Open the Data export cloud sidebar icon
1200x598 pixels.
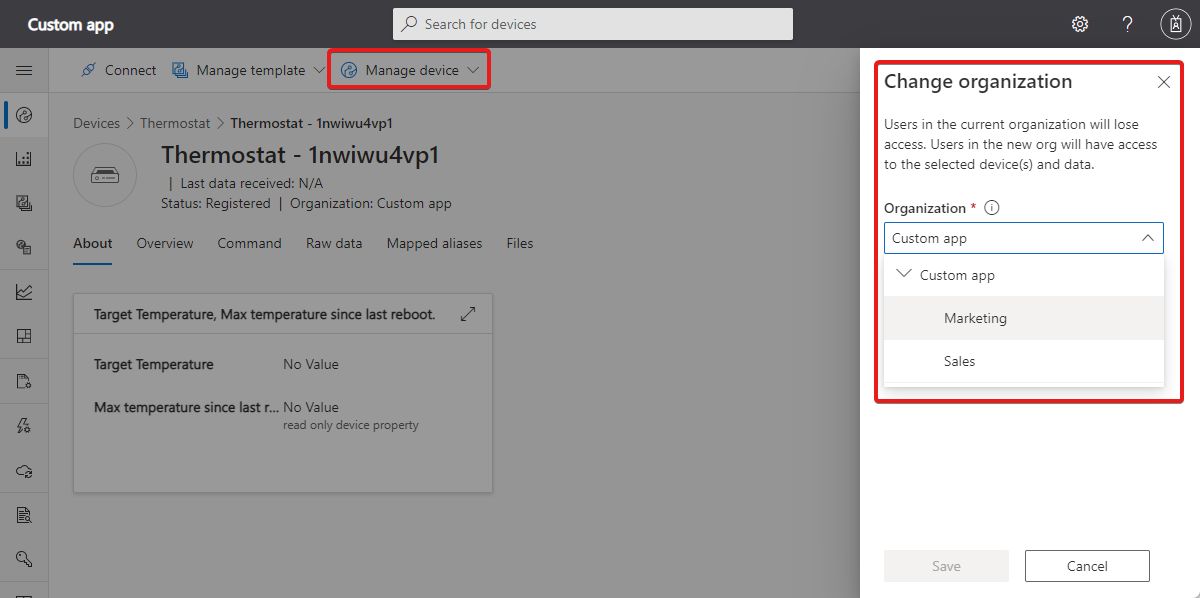pyautogui.click(x=24, y=470)
